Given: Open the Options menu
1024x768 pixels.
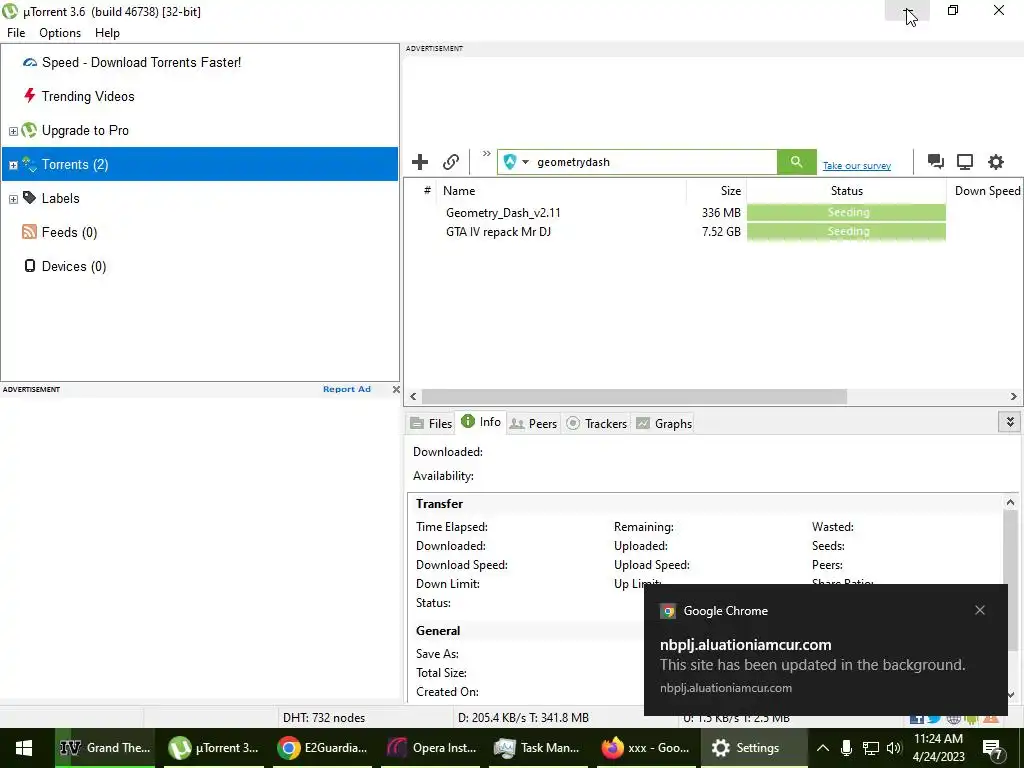Looking at the screenshot, I should pos(60,33).
